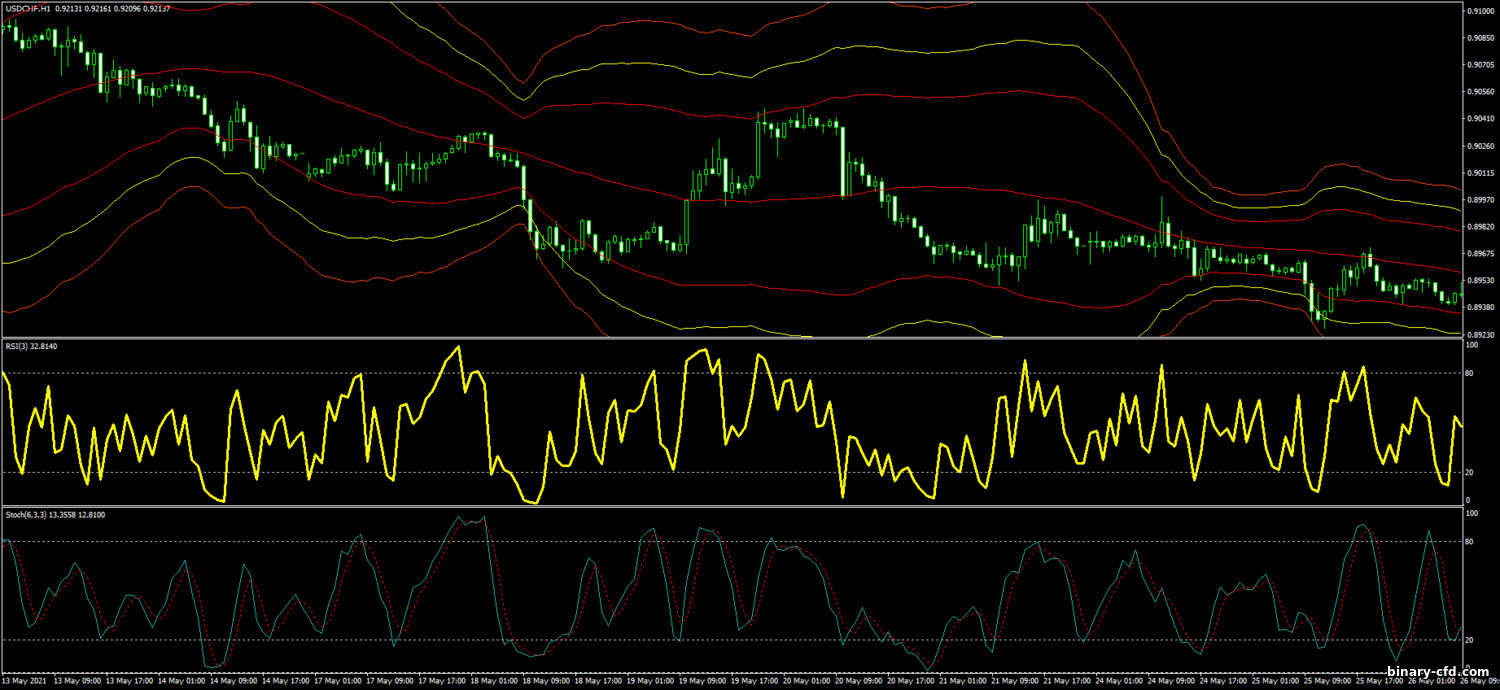This screenshot has width=1500, height=690.
Task: Select price level 0.90850 on the axis
Action: tap(1479, 38)
